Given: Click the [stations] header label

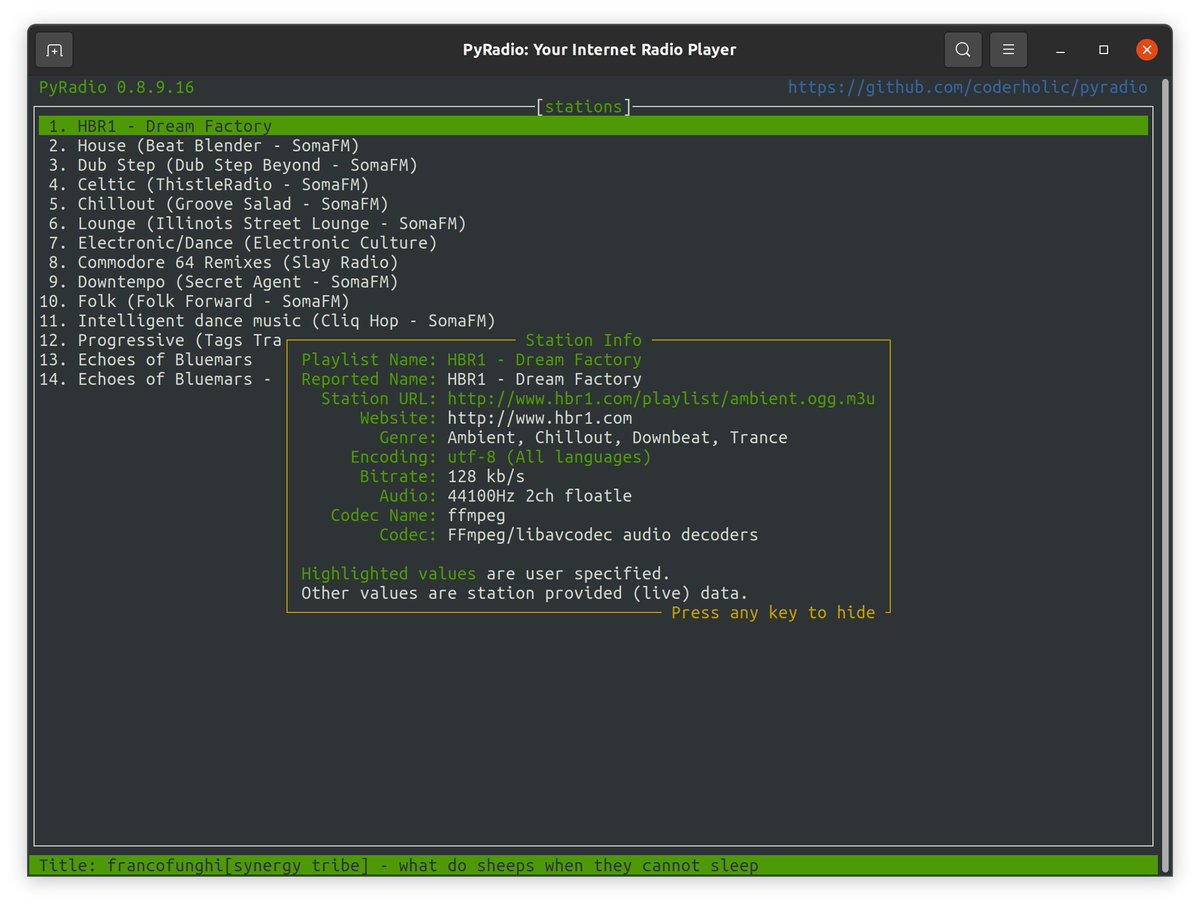Looking at the screenshot, I should pos(584,107).
